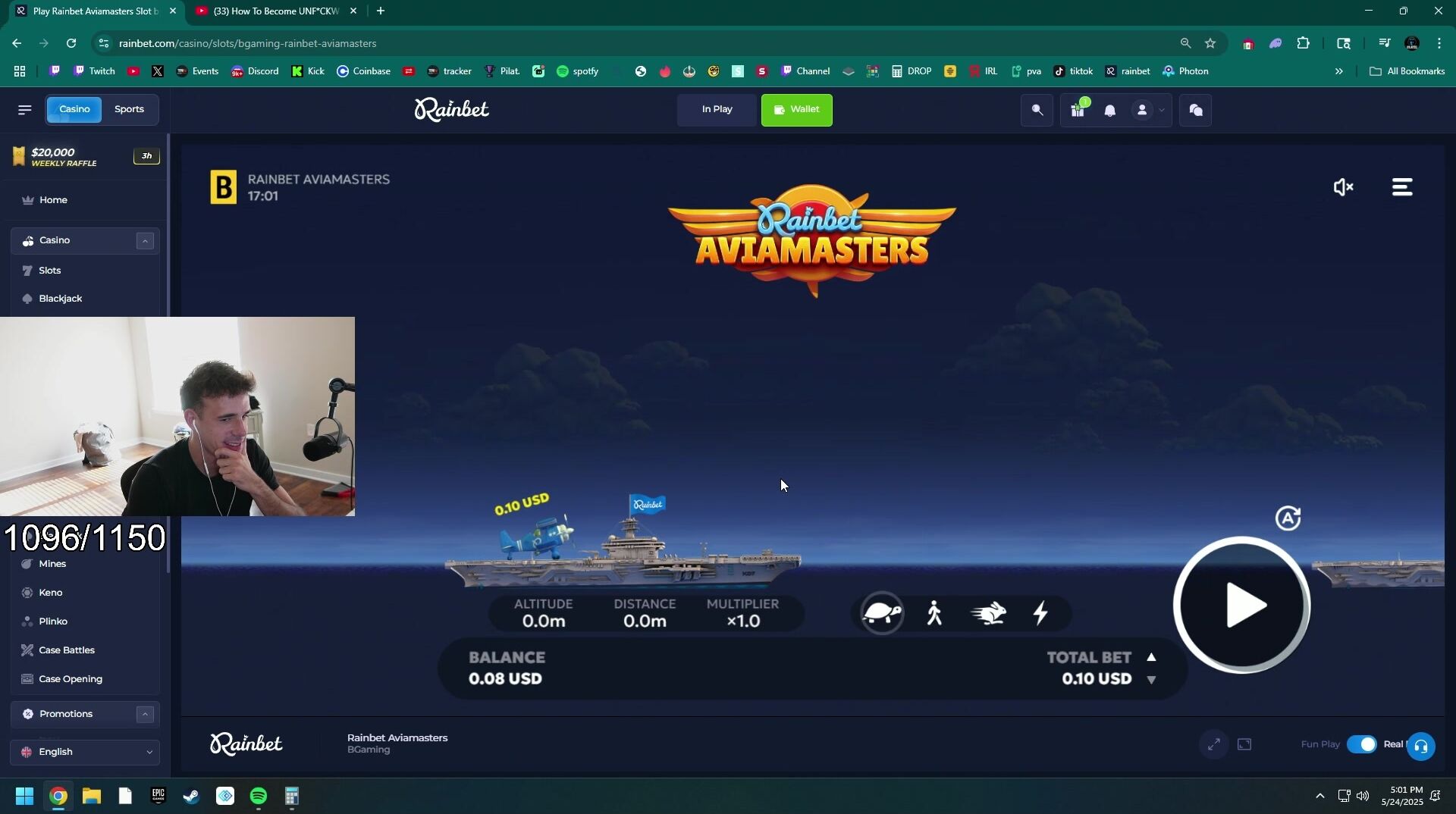
Task: Show more bookmarks chevron
Action: [1338, 71]
